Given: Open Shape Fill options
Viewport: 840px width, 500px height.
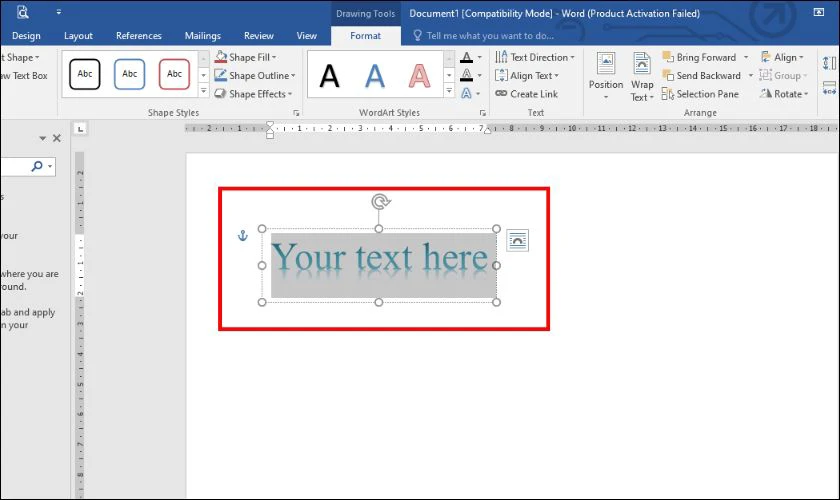Looking at the screenshot, I should 246,57.
